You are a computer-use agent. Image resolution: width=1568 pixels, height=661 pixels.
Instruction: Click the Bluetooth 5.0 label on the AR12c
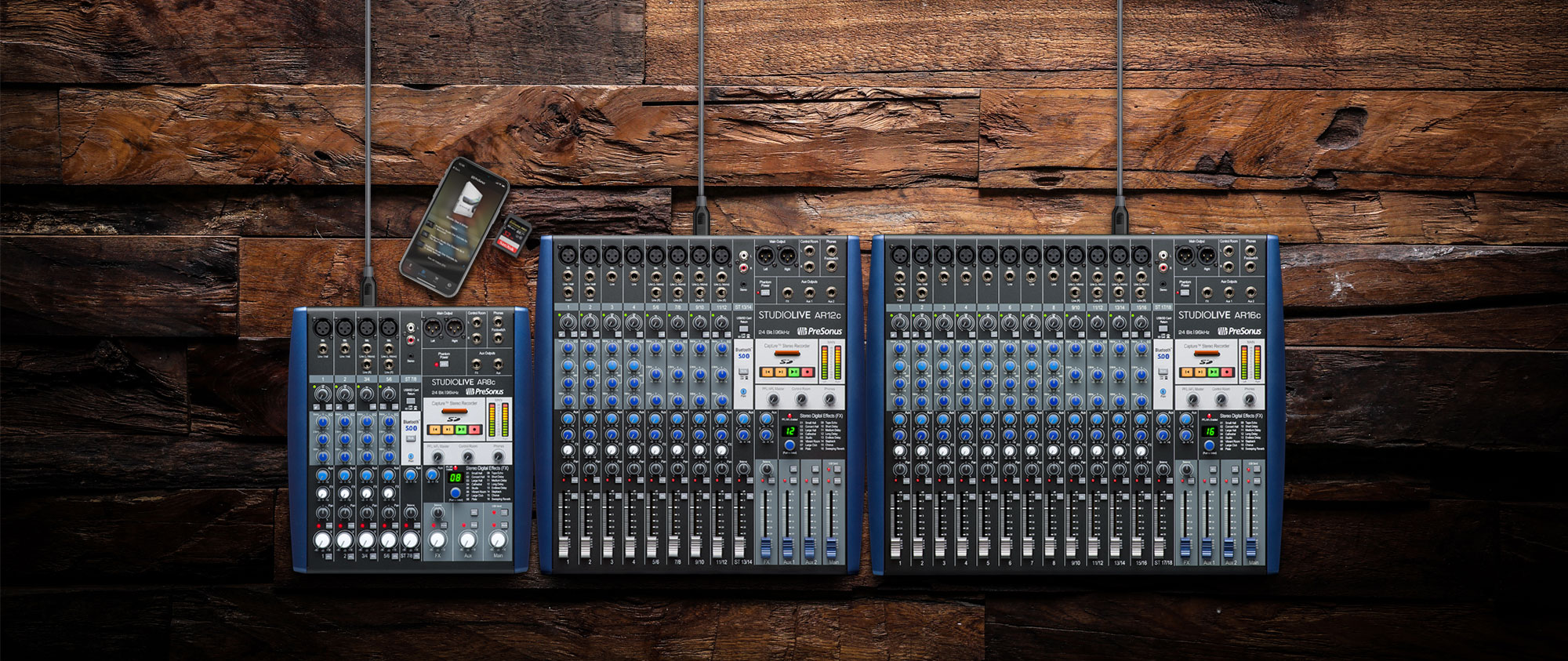(x=743, y=353)
